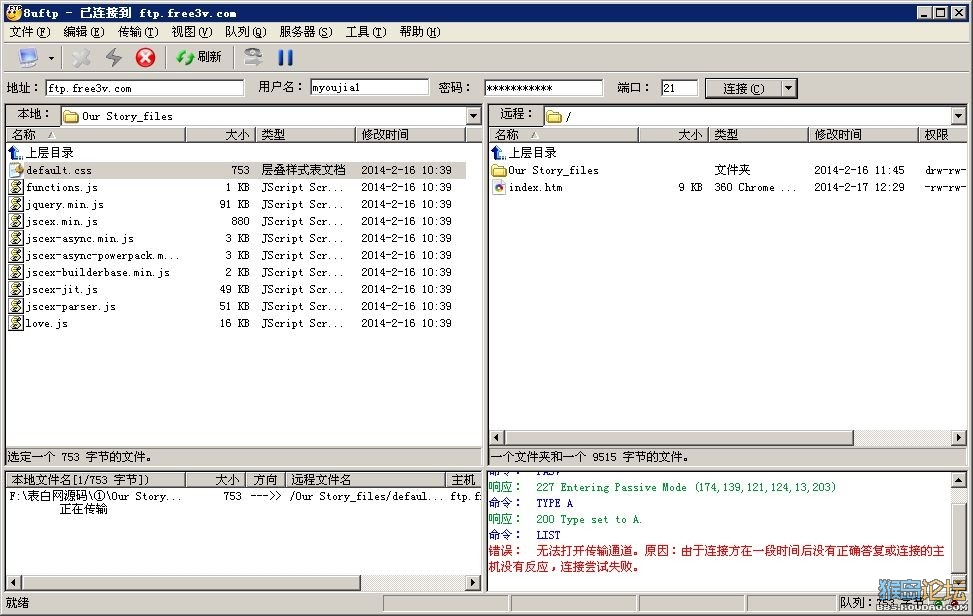Select love.js script icon

(x=16, y=323)
